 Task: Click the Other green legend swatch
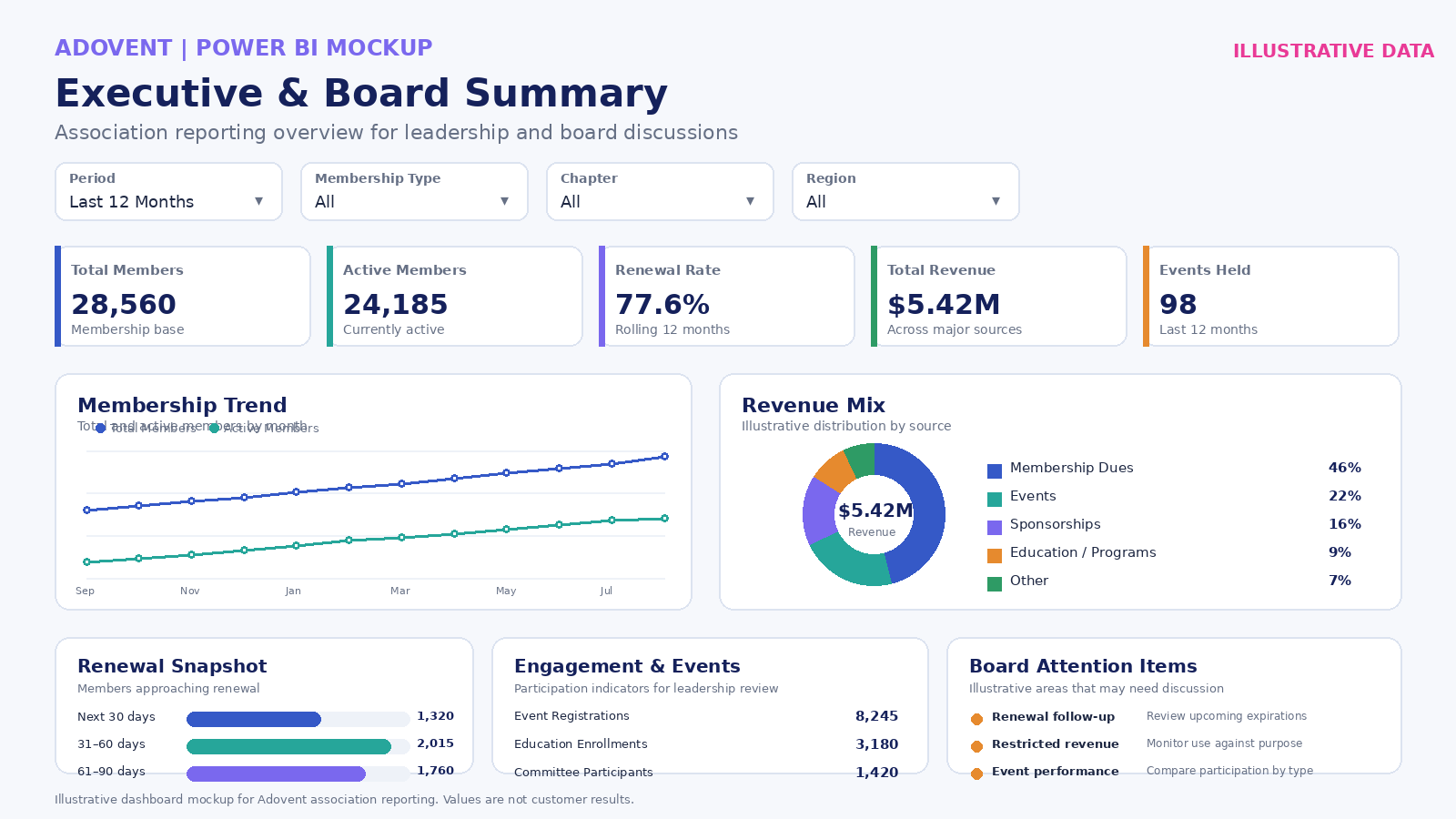point(995,584)
